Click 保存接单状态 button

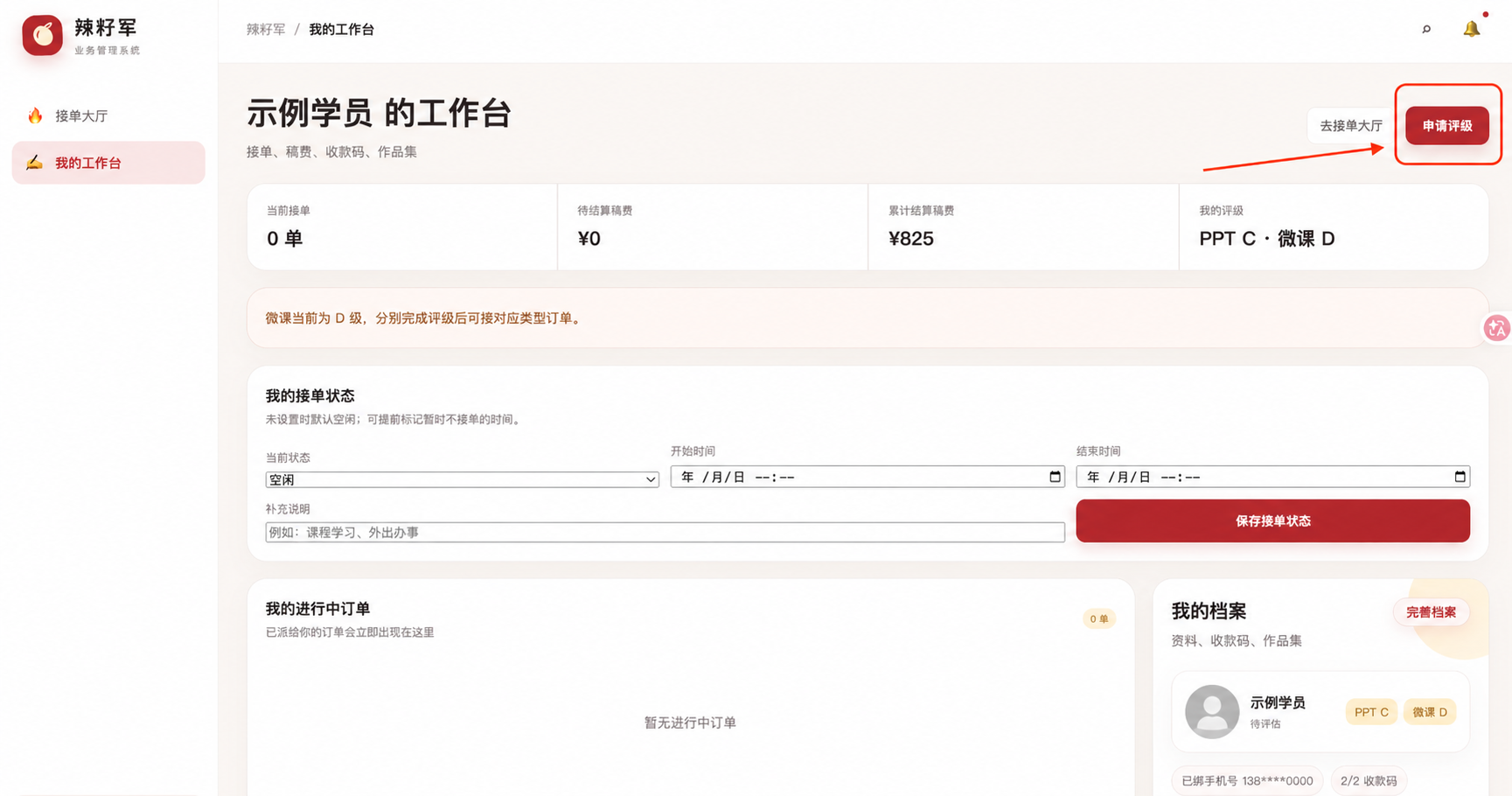[1272, 521]
